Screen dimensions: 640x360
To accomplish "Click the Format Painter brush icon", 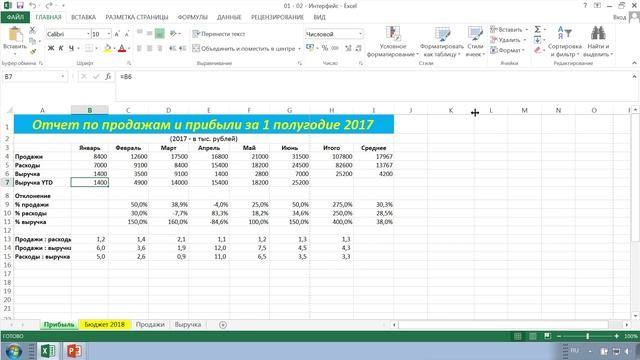I will tap(33, 51).
